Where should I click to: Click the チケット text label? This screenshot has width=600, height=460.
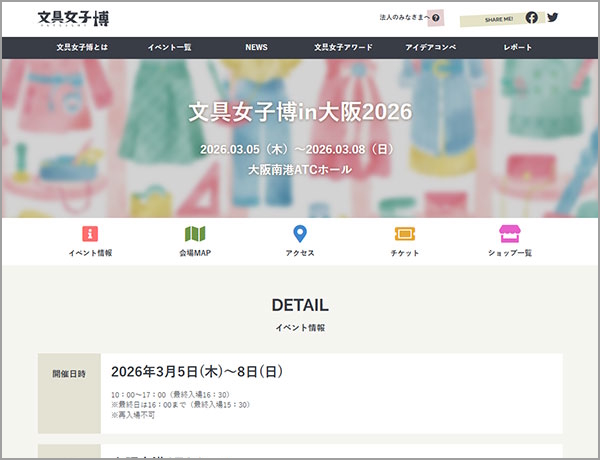405,253
